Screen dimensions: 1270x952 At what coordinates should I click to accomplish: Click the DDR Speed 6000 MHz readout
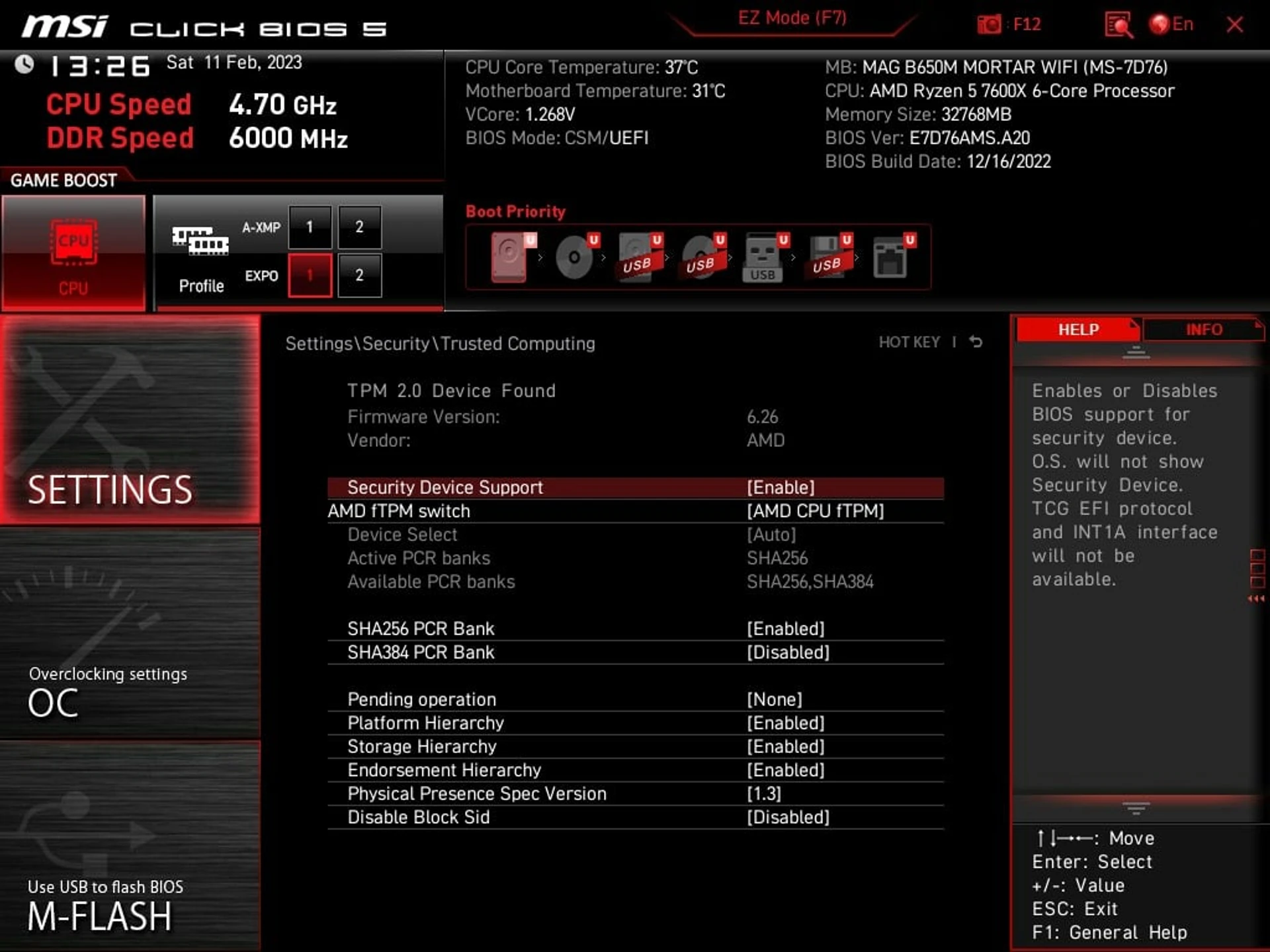pyautogui.click(x=288, y=139)
